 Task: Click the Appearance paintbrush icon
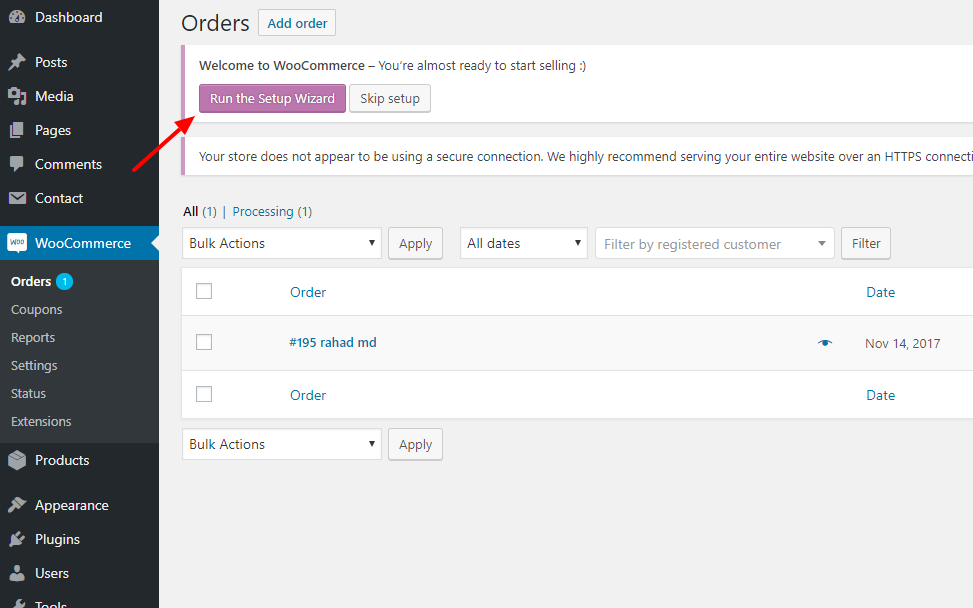coord(17,505)
